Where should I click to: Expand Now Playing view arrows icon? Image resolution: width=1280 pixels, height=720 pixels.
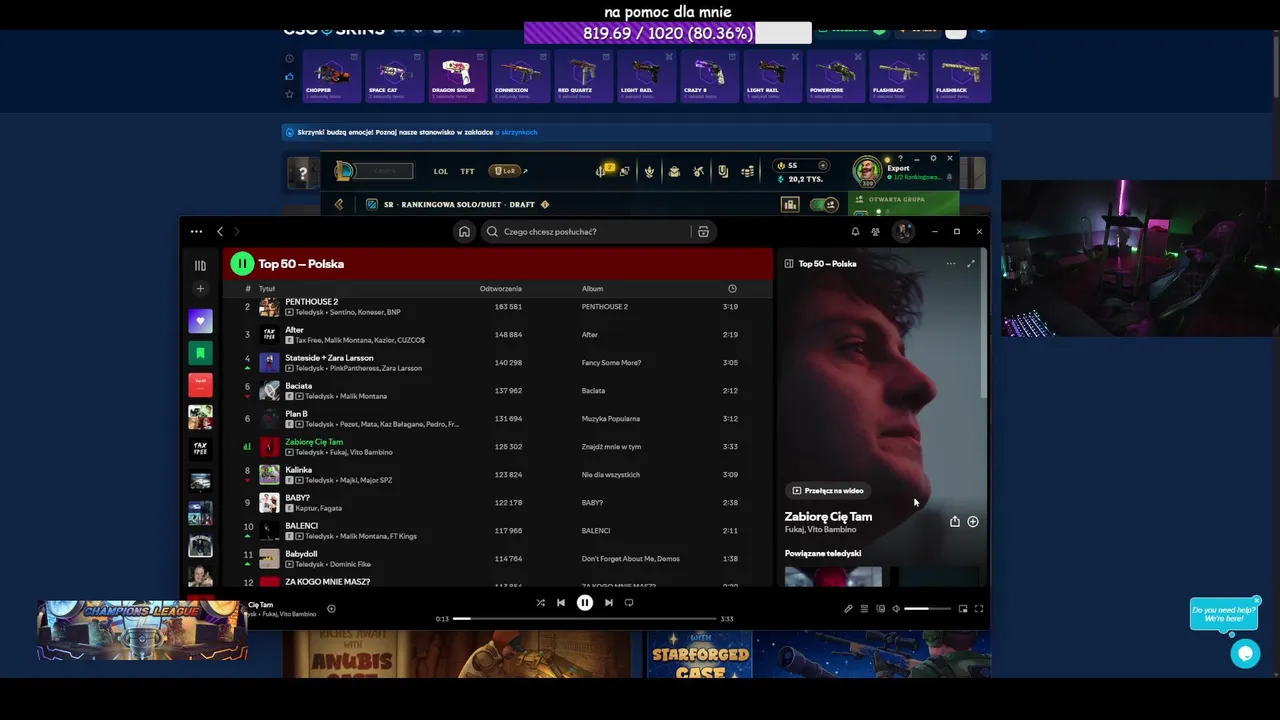point(970,264)
